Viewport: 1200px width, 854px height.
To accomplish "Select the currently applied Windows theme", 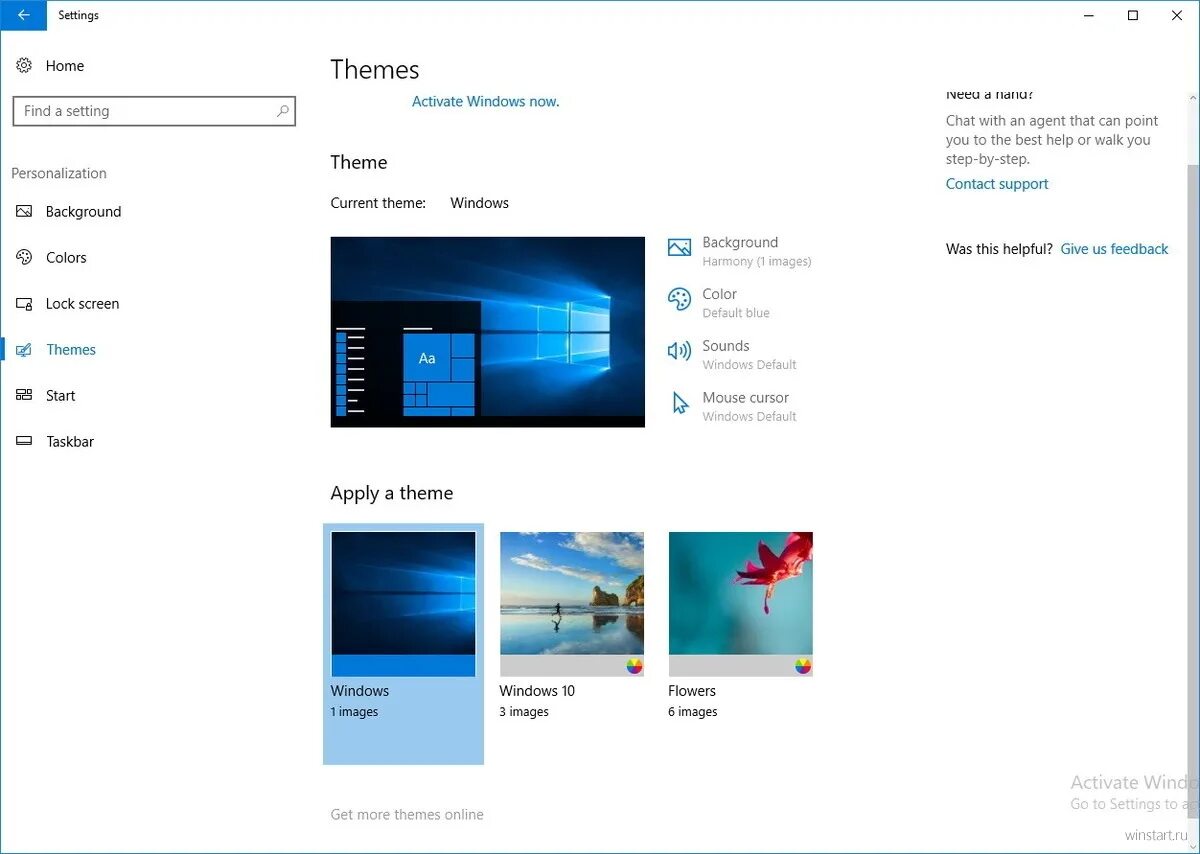I will tap(403, 604).
